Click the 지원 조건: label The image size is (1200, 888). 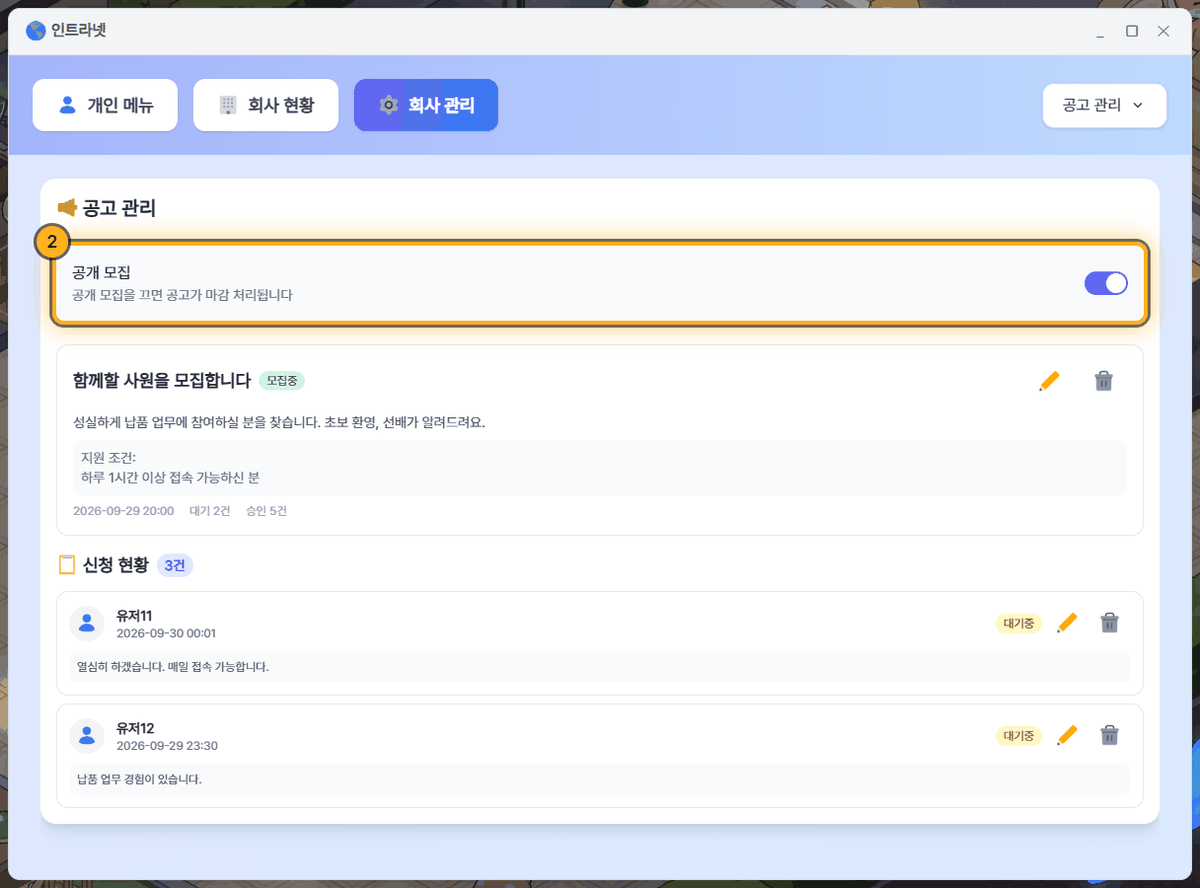click(x=108, y=459)
